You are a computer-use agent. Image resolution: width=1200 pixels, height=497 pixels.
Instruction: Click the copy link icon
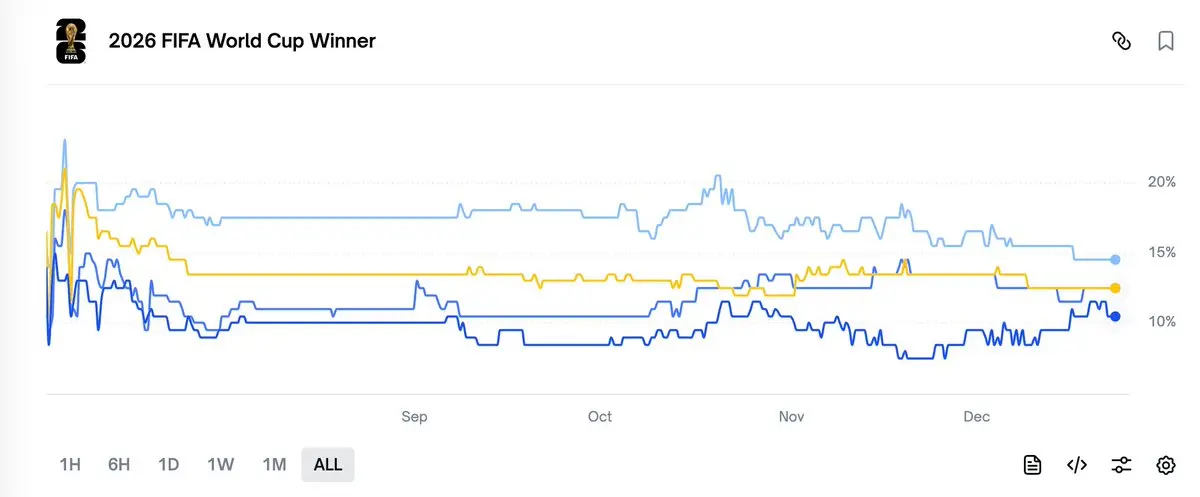click(x=1121, y=41)
